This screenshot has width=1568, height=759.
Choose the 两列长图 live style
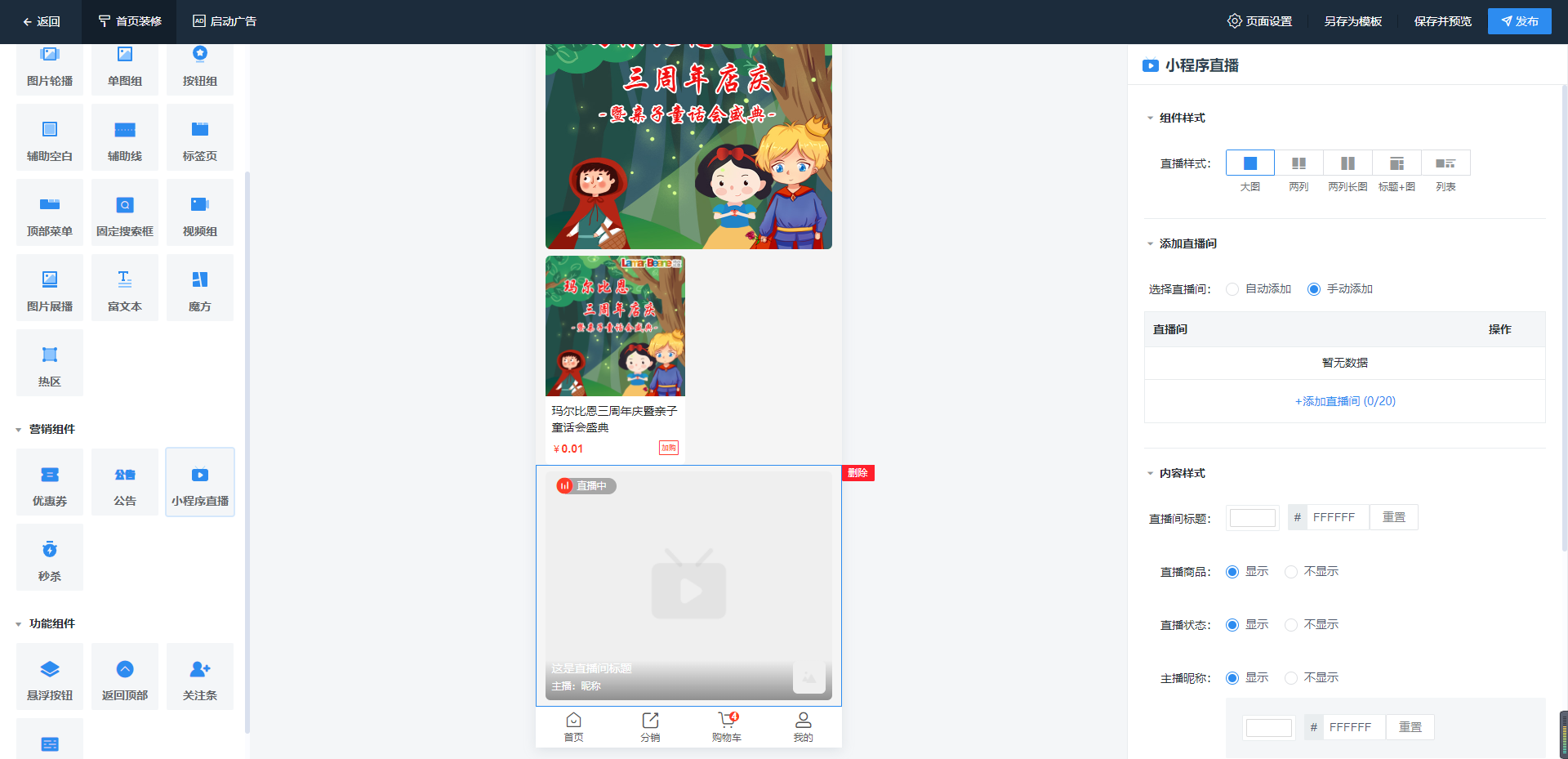click(x=1348, y=163)
